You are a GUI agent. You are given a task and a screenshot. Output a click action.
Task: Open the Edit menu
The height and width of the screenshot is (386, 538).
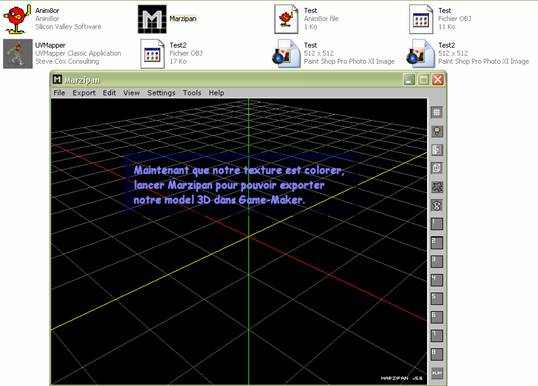coord(109,93)
